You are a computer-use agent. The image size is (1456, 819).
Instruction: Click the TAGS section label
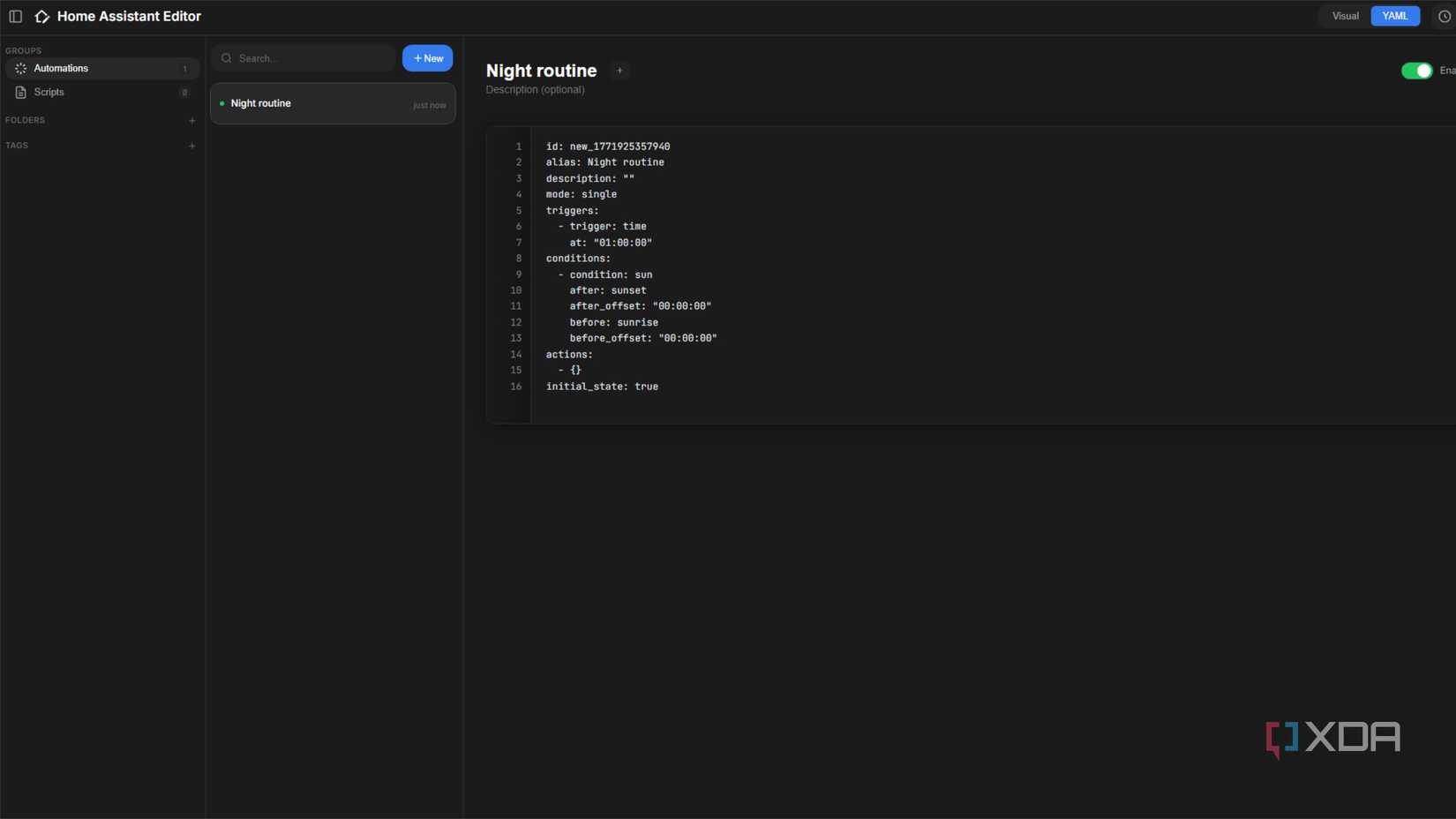[17, 146]
